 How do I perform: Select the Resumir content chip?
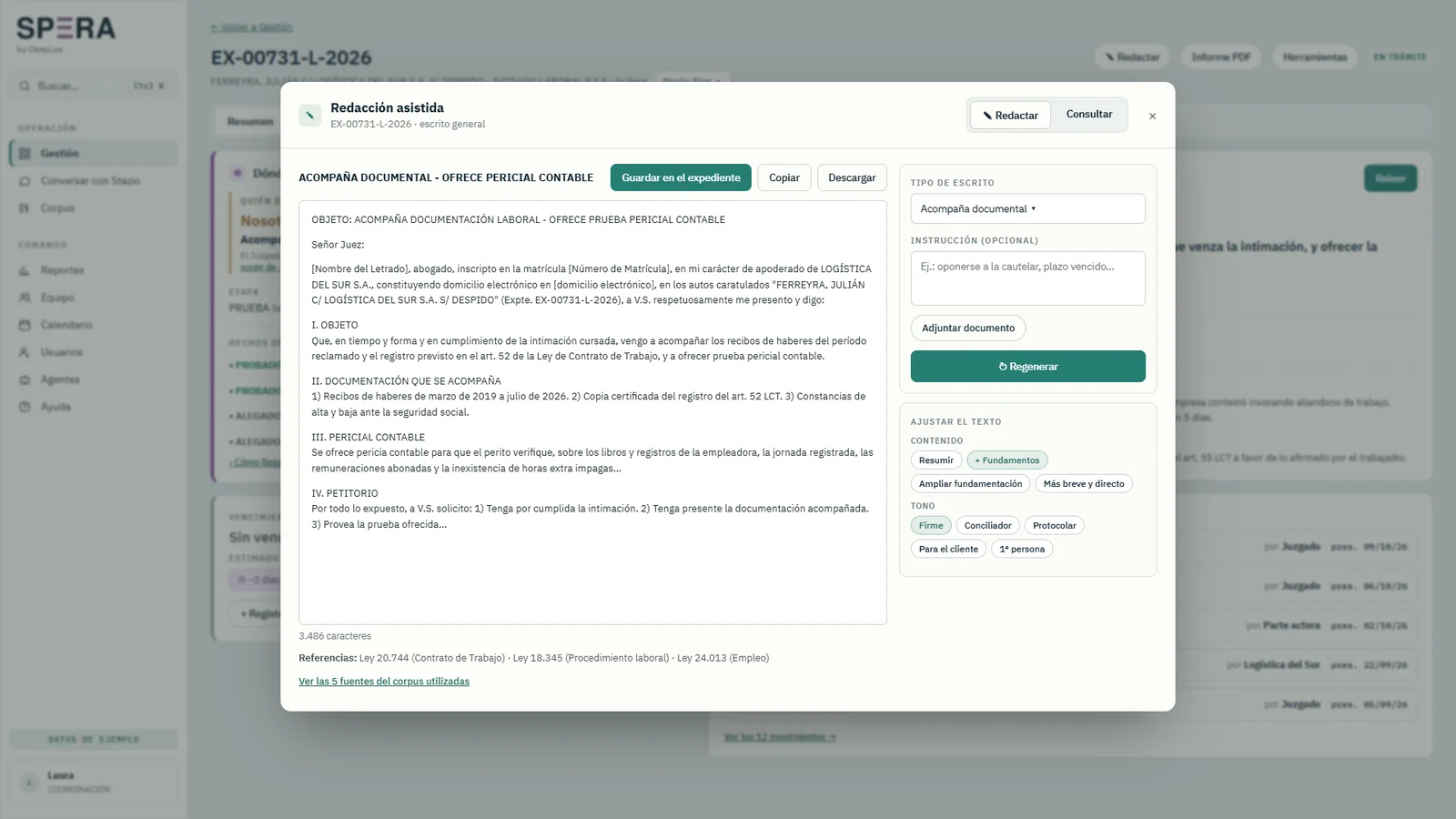pyautogui.click(x=936, y=460)
